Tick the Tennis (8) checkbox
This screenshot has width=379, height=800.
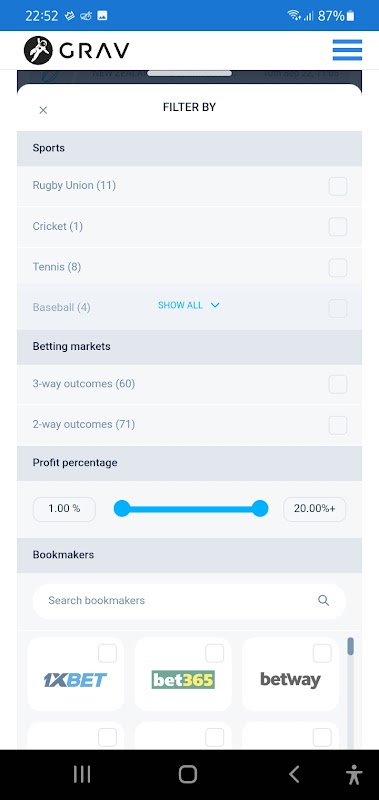338,267
